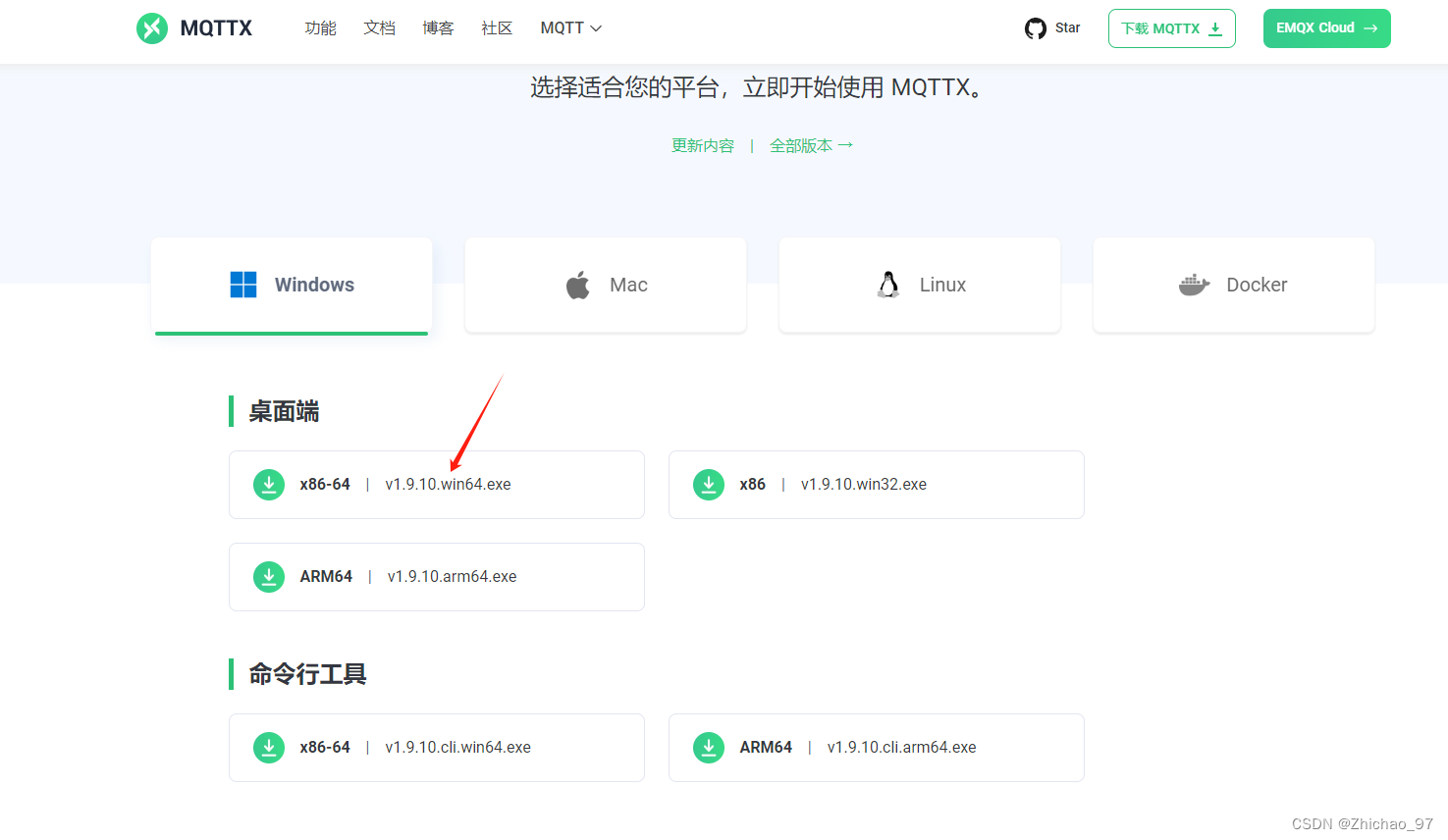
Task: Click the Linux penguin icon
Action: (x=888, y=285)
